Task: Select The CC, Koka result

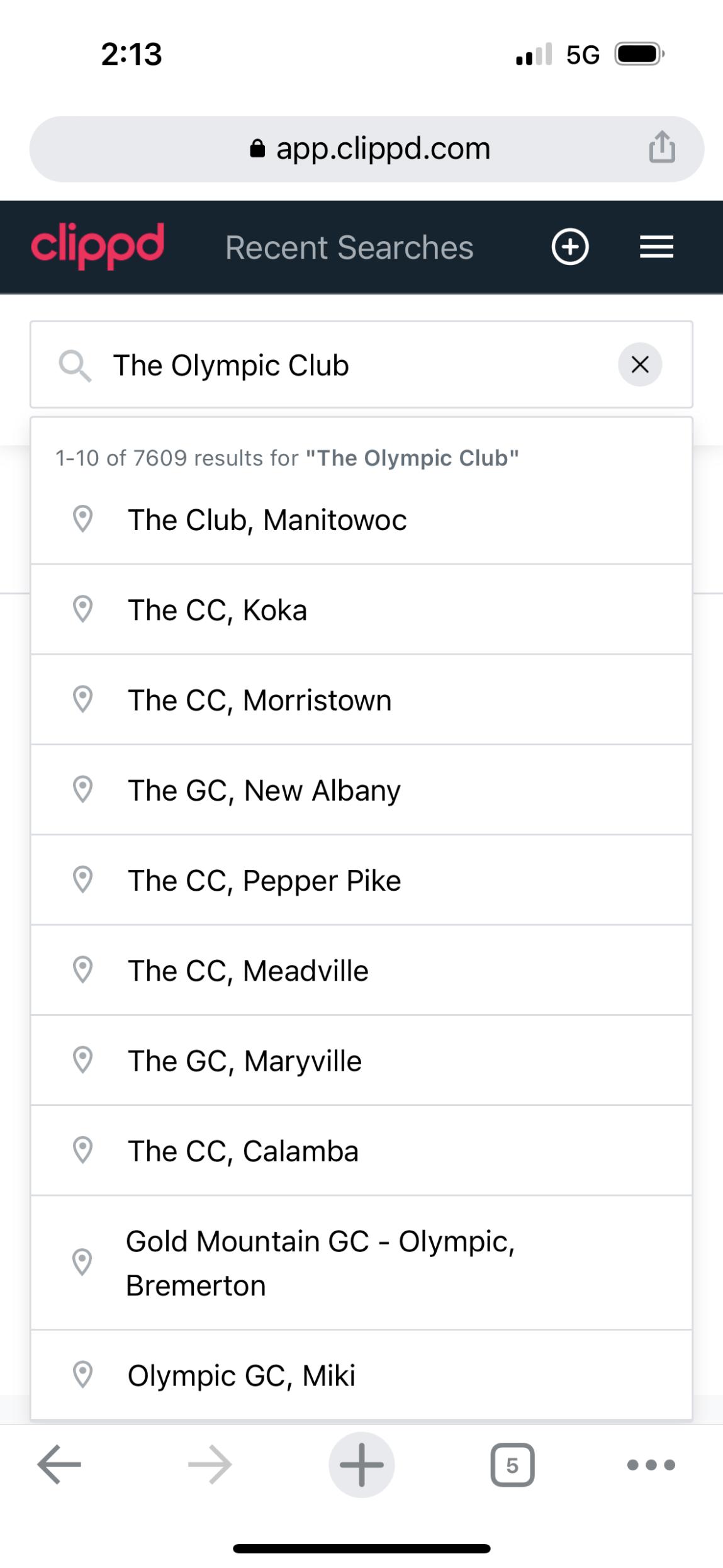Action: click(217, 610)
